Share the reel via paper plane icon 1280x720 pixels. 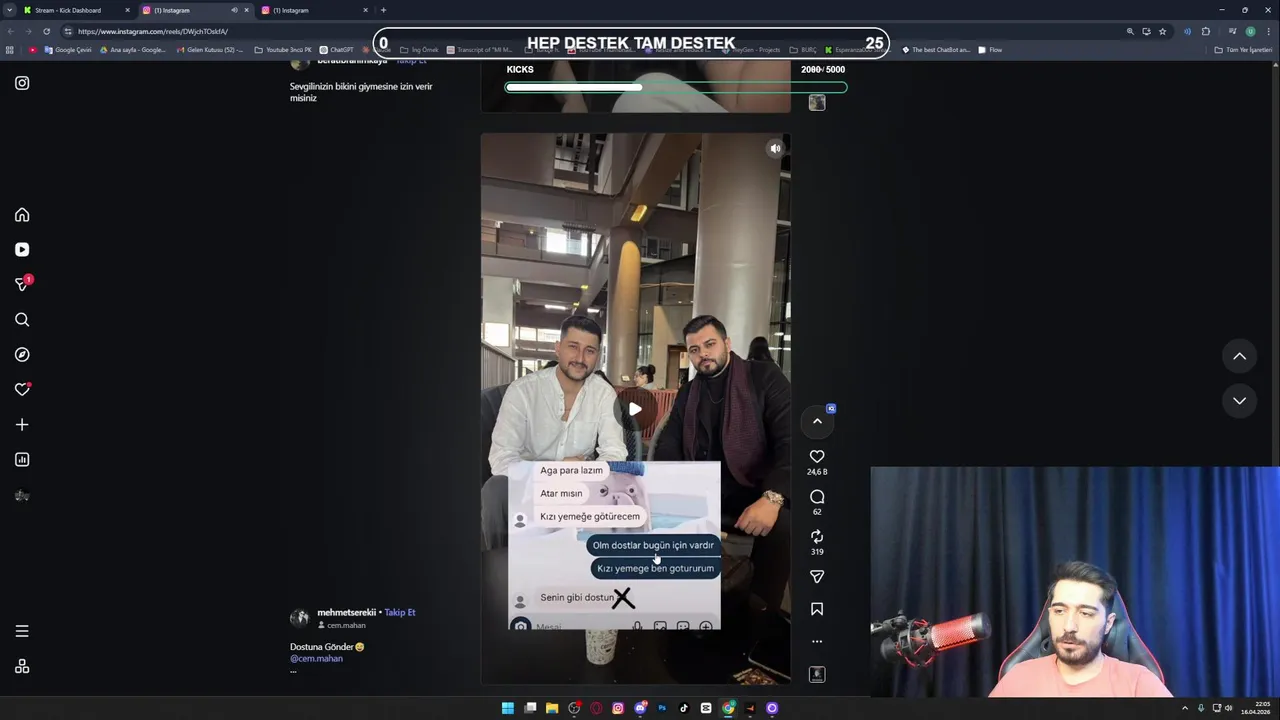(x=817, y=577)
